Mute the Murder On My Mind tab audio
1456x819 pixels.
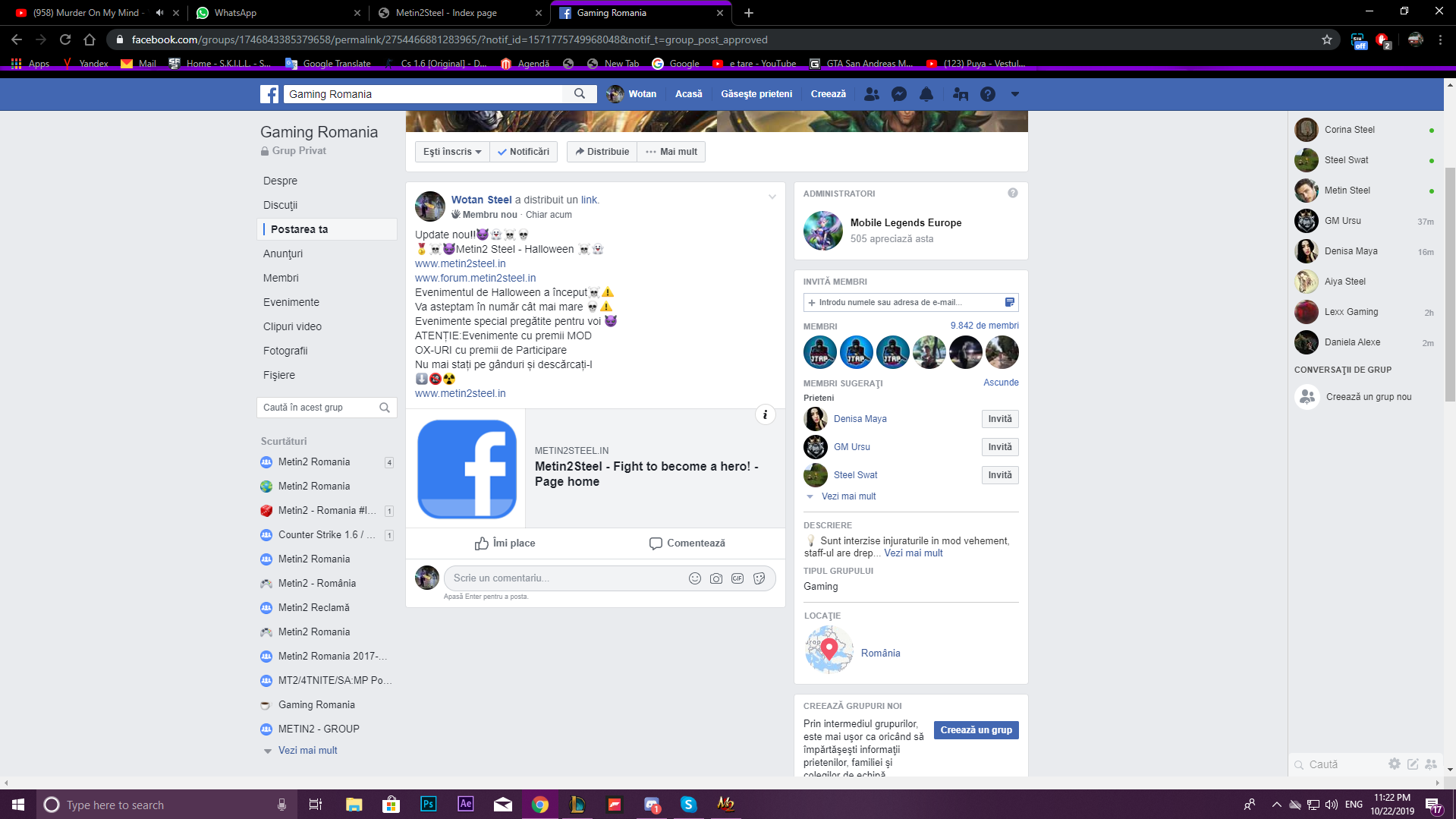click(x=159, y=13)
